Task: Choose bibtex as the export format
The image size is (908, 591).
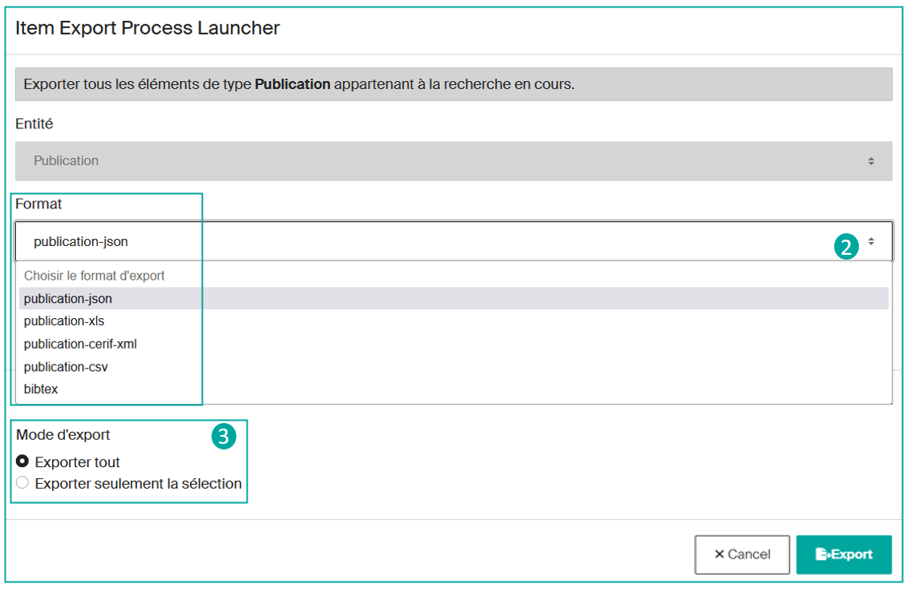Action: click(x=41, y=389)
